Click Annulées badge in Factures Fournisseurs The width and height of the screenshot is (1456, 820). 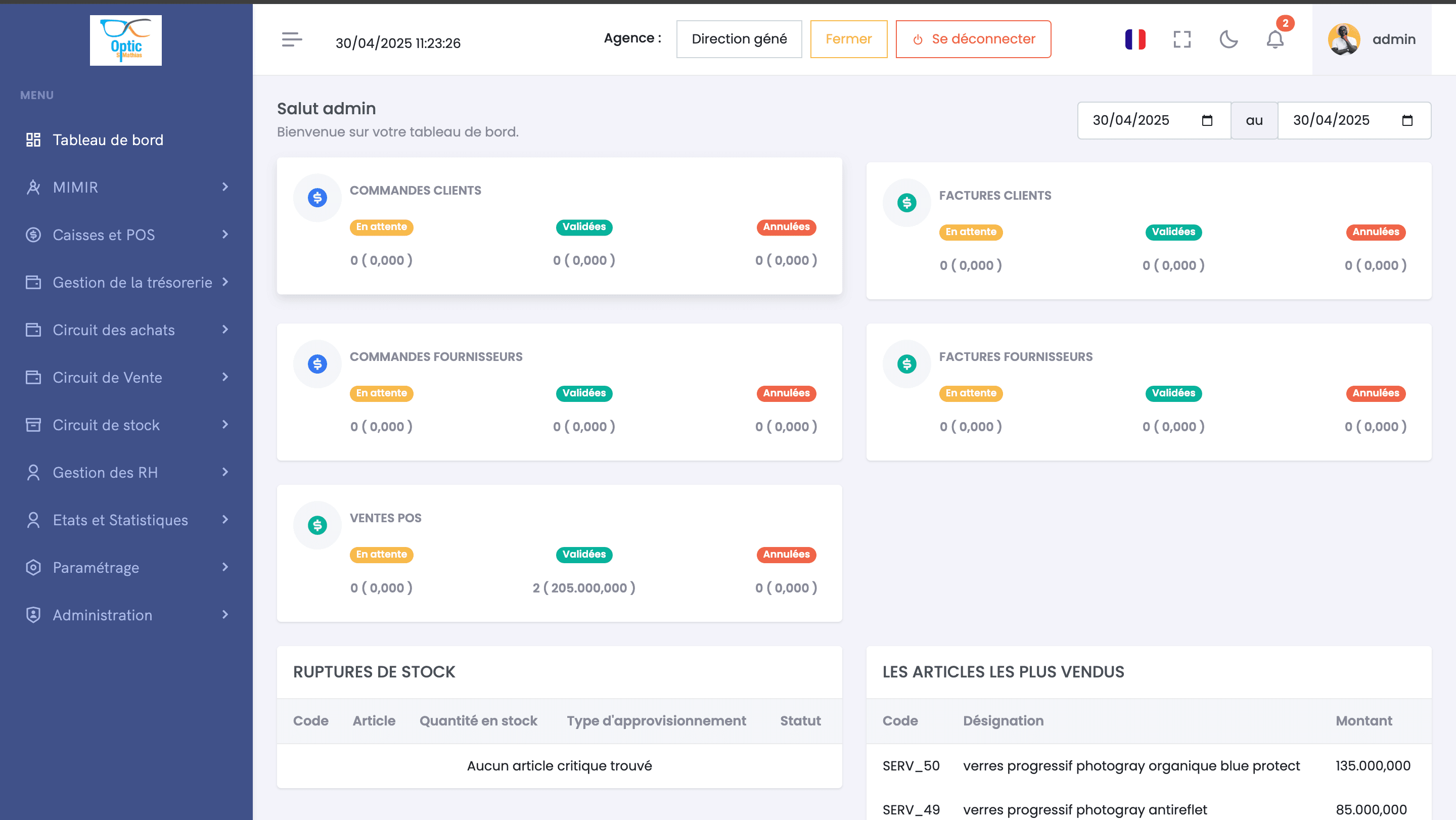1376,393
